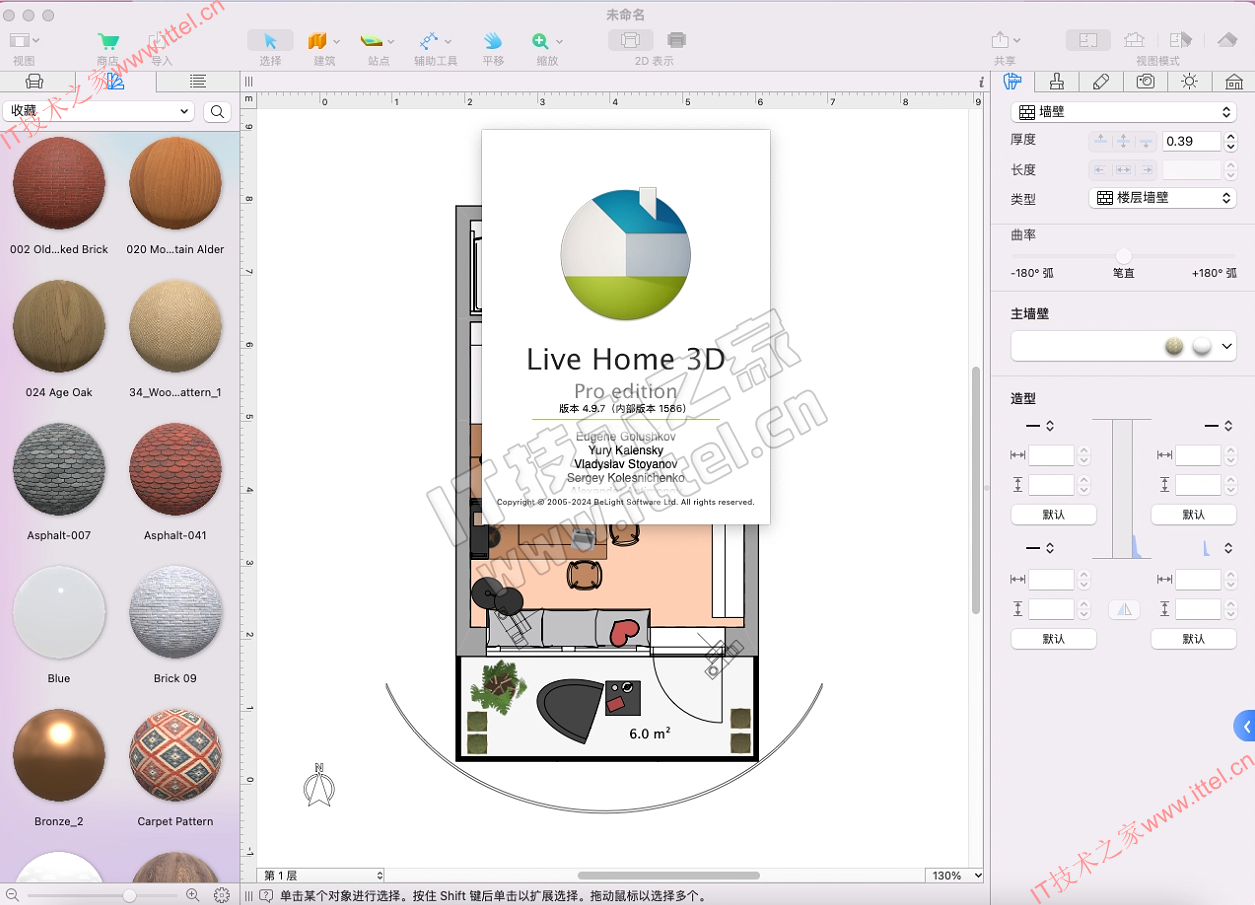1255x905 pixels.
Task: Click the thickness stepper arrows
Action: coord(1229,141)
